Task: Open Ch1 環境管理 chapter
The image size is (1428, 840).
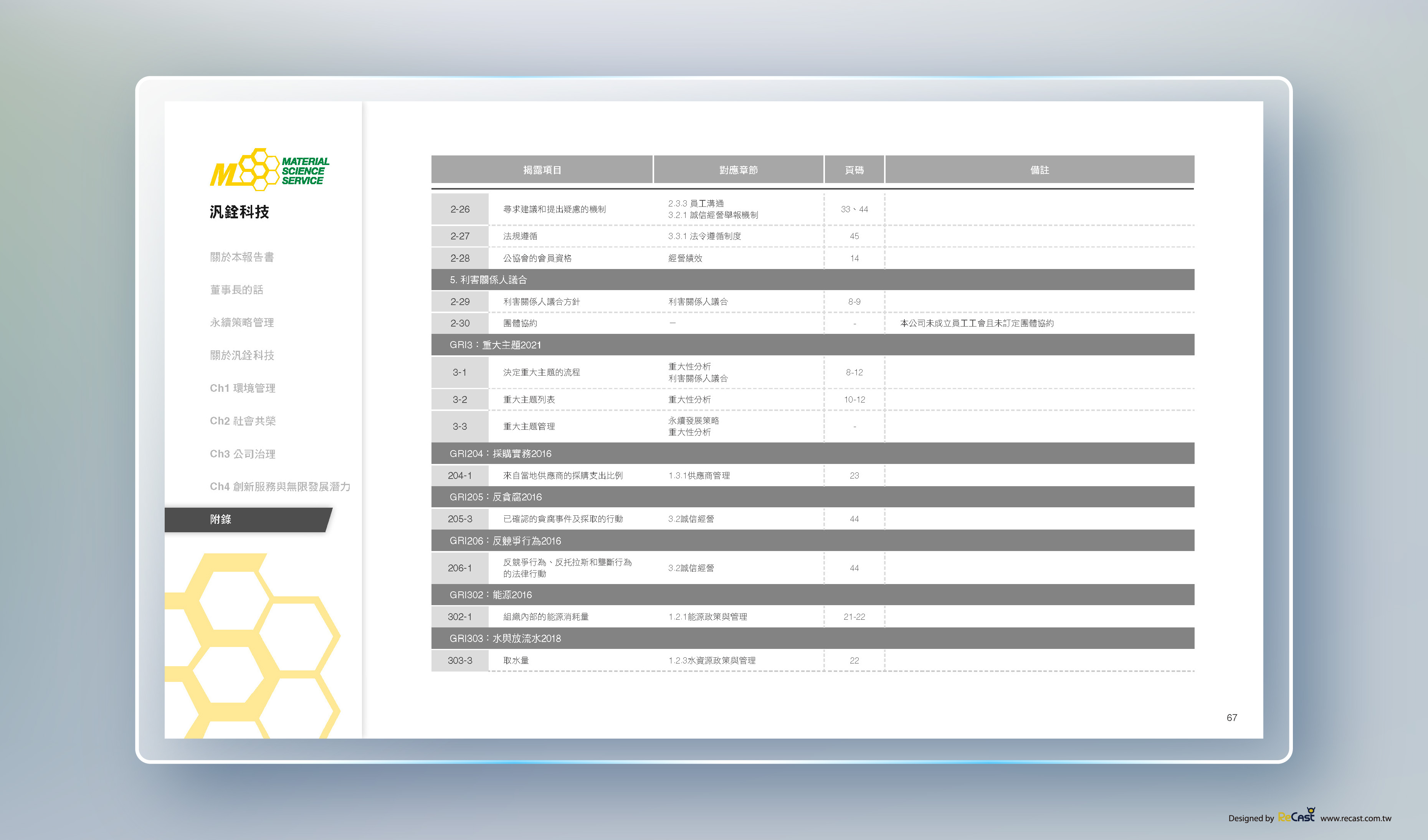Action: point(243,388)
